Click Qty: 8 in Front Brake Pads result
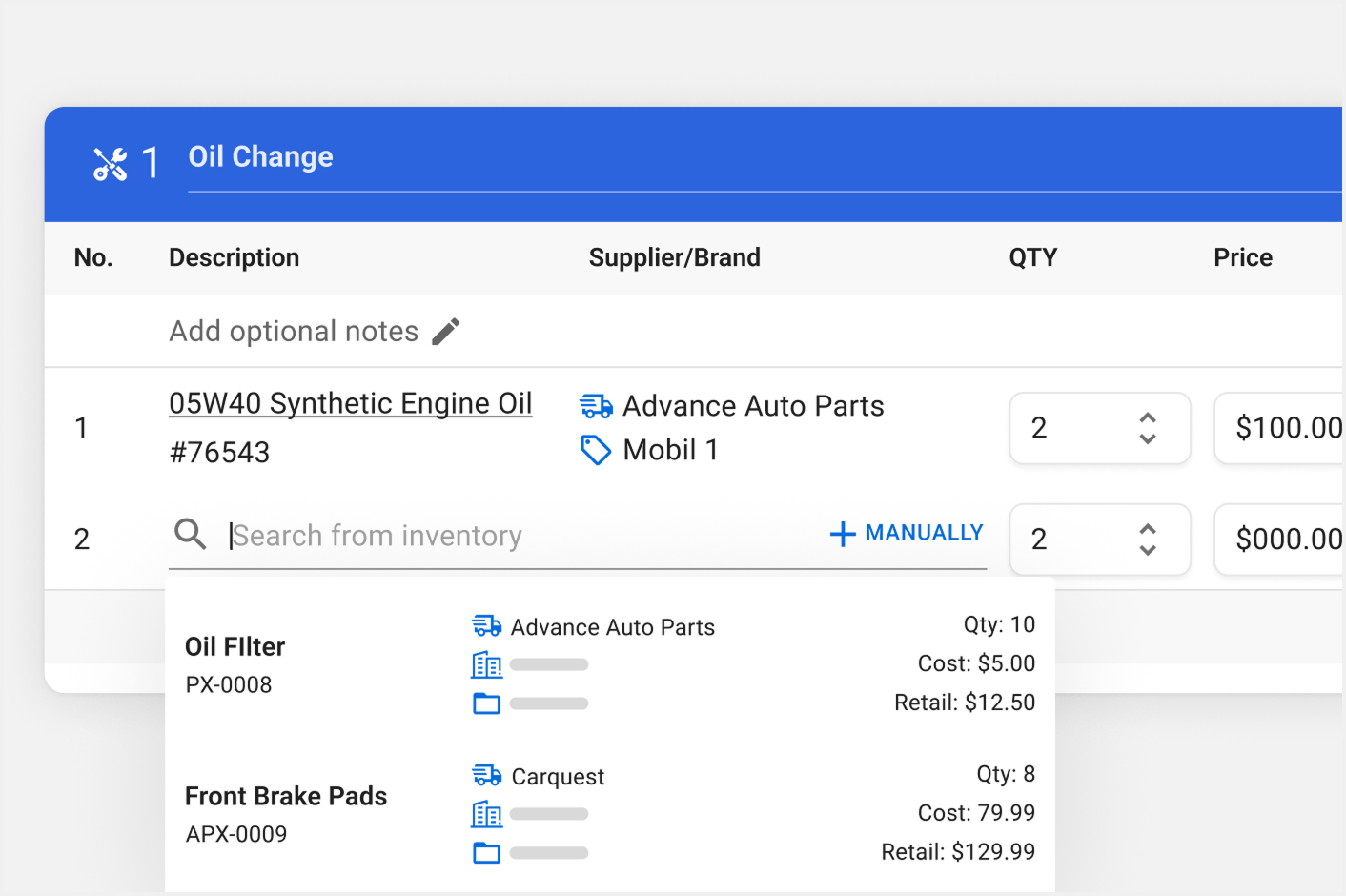This screenshot has height=896, width=1346. (1006, 774)
